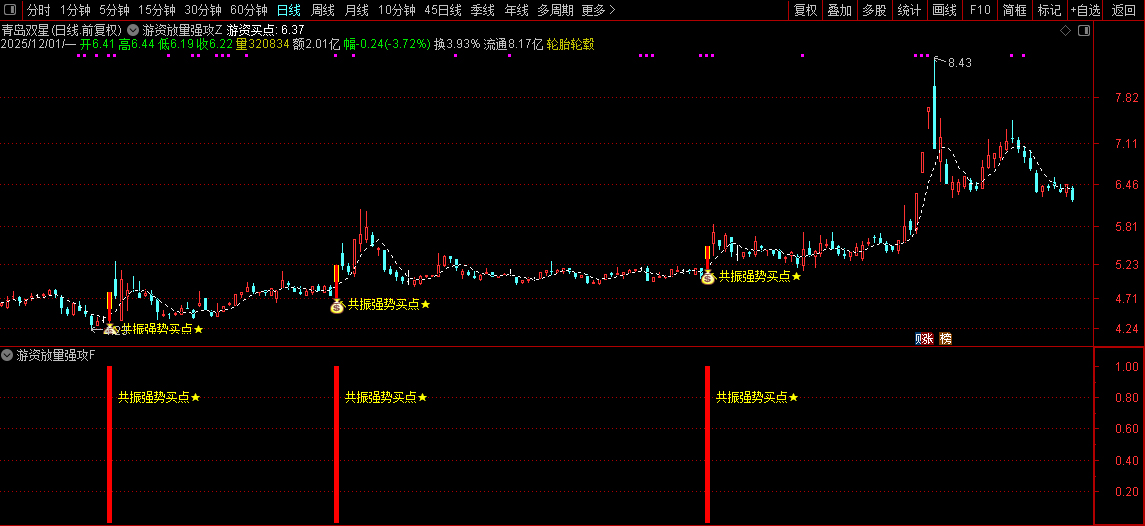
Task: Click the 5.81 price axis label
Action: coord(1127,227)
